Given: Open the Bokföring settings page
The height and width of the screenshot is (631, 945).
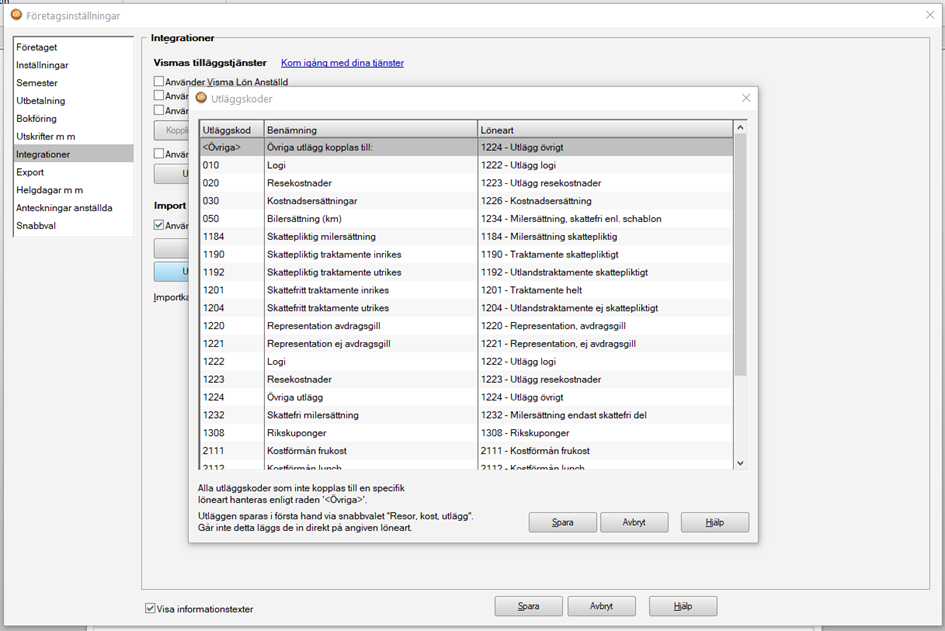Looking at the screenshot, I should [x=73, y=119].
